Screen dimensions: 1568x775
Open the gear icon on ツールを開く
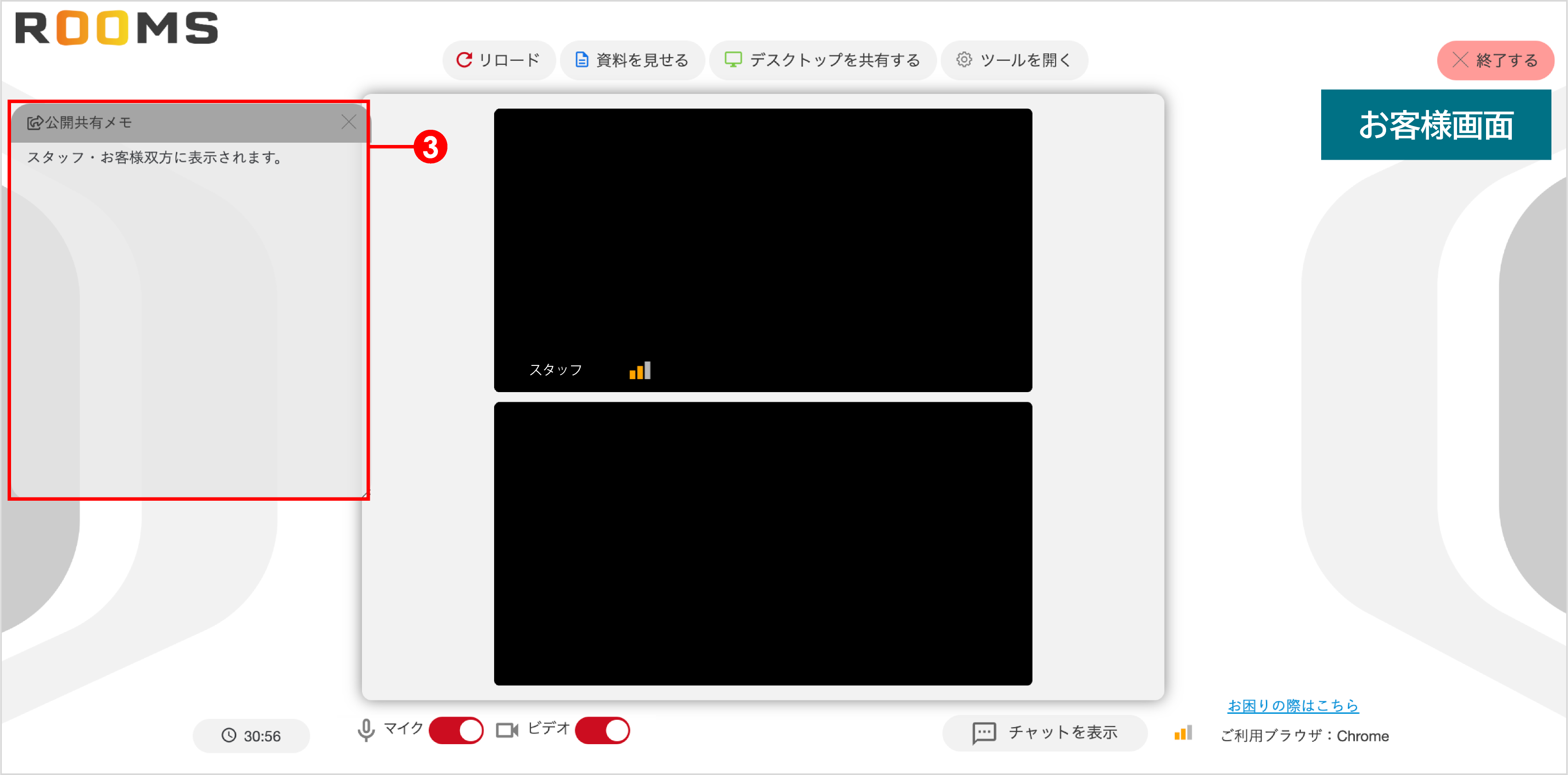pos(963,60)
